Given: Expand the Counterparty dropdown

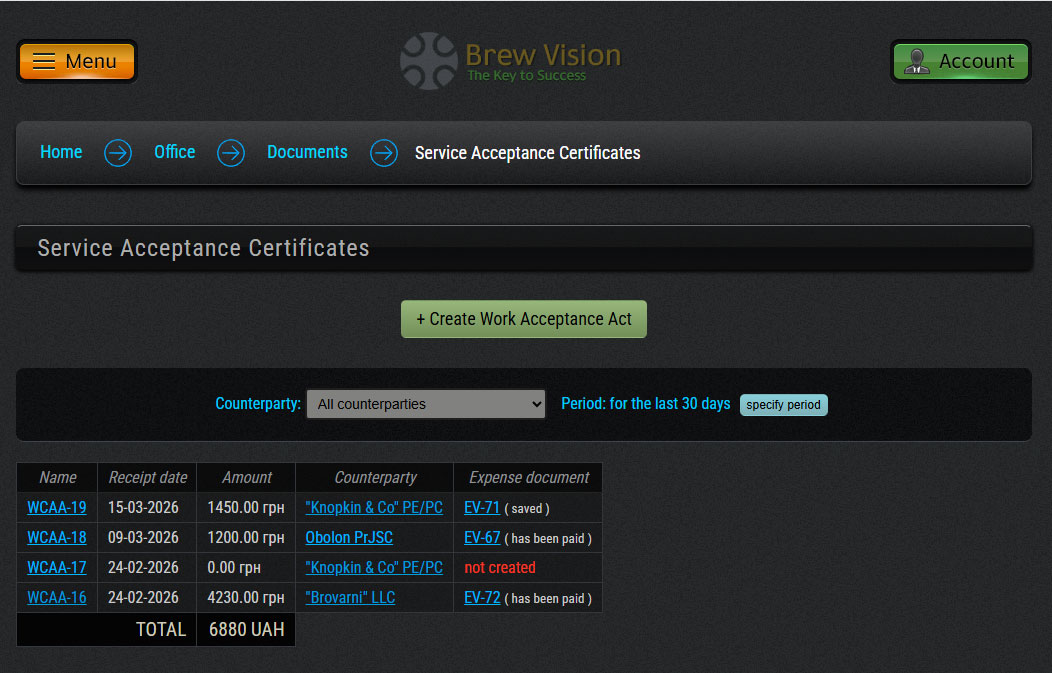Looking at the screenshot, I should click(x=426, y=404).
